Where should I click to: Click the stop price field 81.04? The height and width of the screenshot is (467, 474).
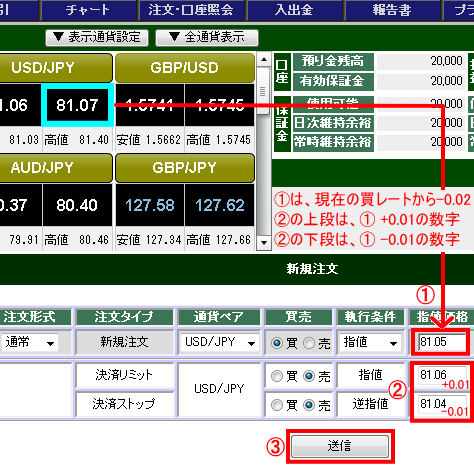pos(442,404)
